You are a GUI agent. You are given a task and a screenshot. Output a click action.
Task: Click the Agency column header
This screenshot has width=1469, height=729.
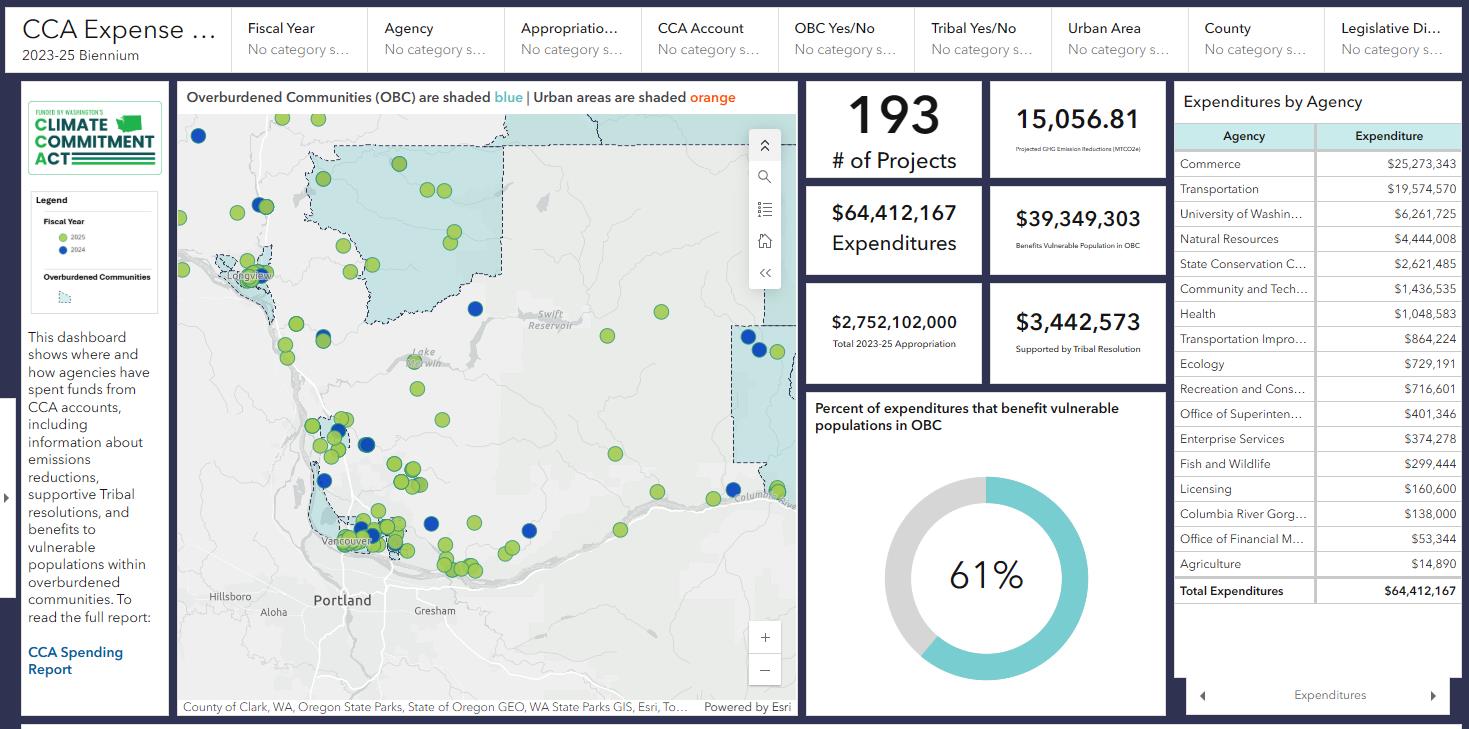pyautogui.click(x=1244, y=136)
